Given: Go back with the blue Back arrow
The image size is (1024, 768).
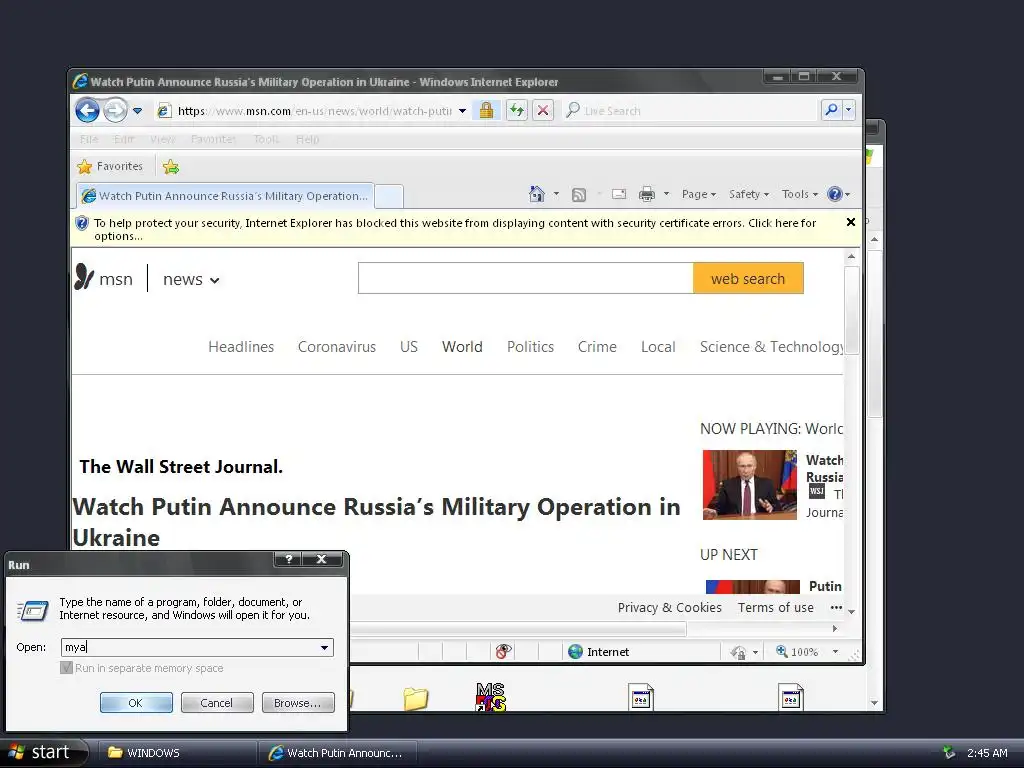Looking at the screenshot, I should tap(87, 110).
